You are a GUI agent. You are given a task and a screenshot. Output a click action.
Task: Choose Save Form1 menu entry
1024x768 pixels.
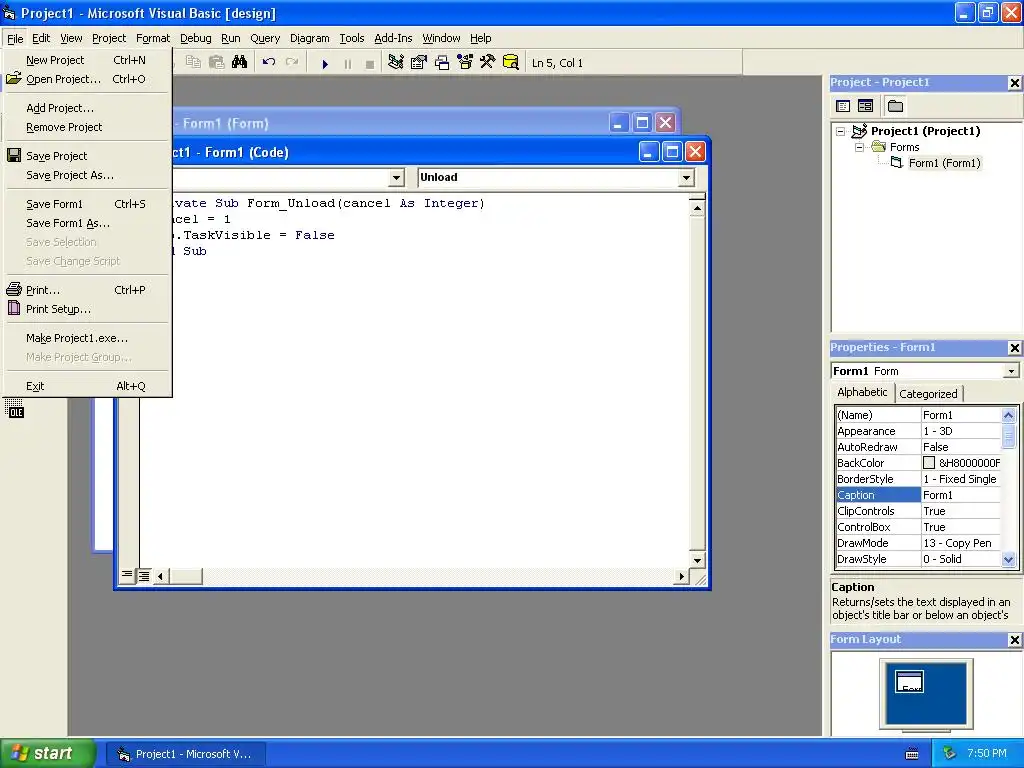pos(87,204)
